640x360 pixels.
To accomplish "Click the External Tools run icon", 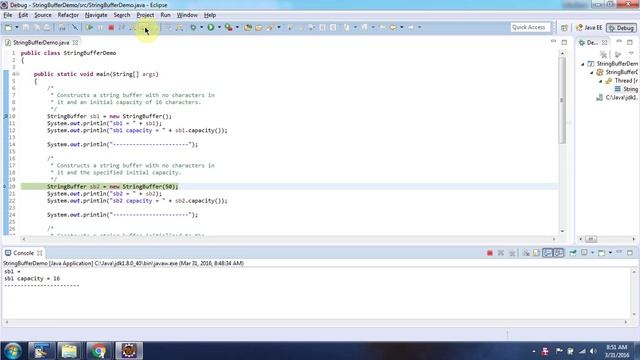I will point(229,27).
